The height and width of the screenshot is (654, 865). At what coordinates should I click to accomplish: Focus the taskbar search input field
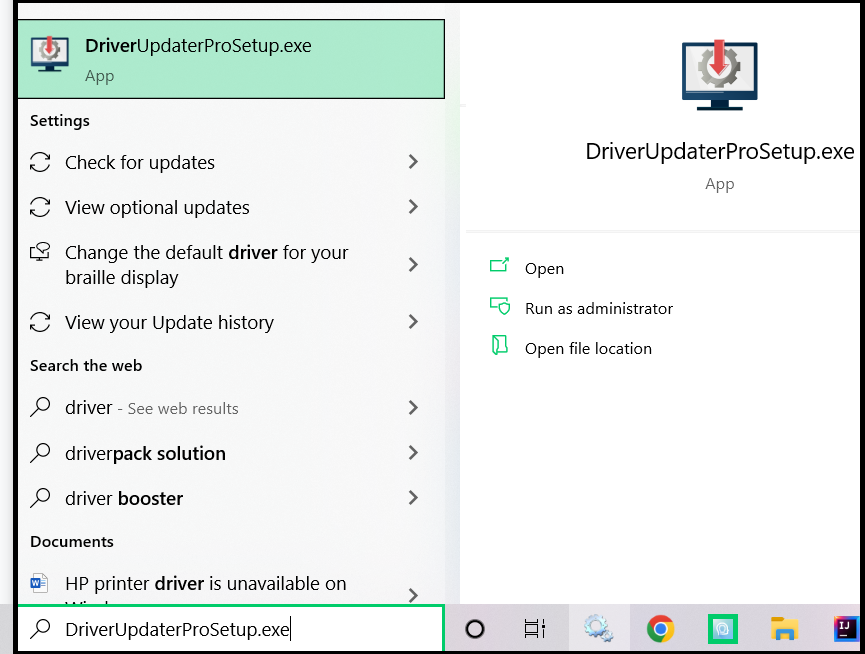coord(231,629)
